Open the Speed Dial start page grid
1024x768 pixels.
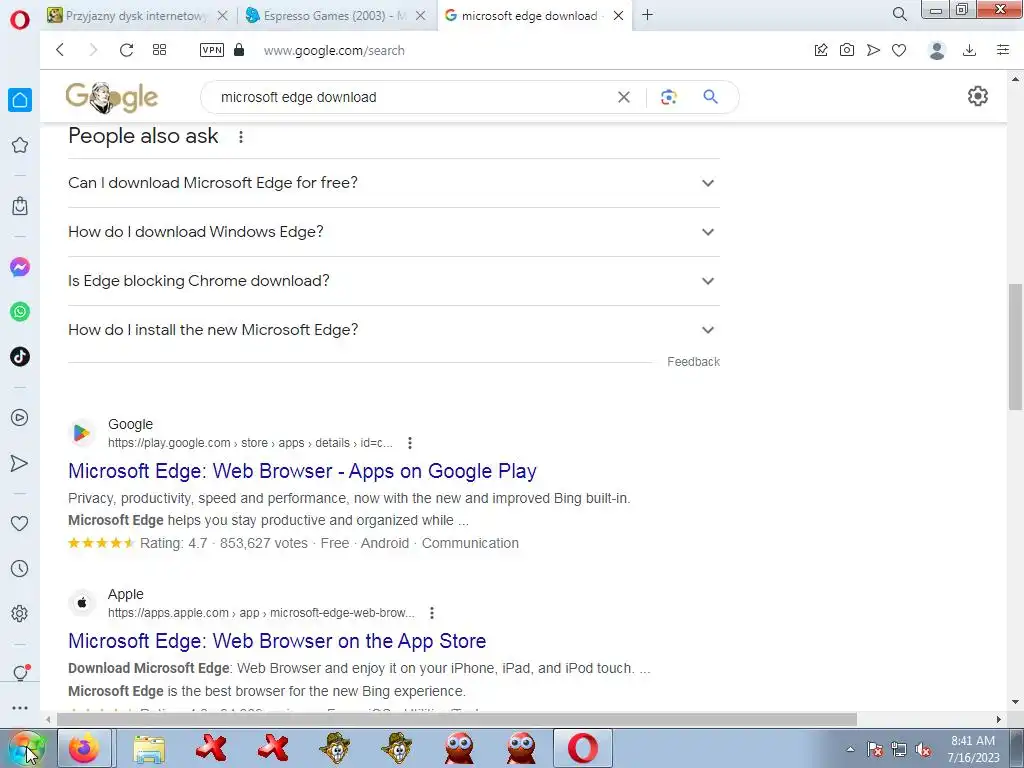[159, 50]
